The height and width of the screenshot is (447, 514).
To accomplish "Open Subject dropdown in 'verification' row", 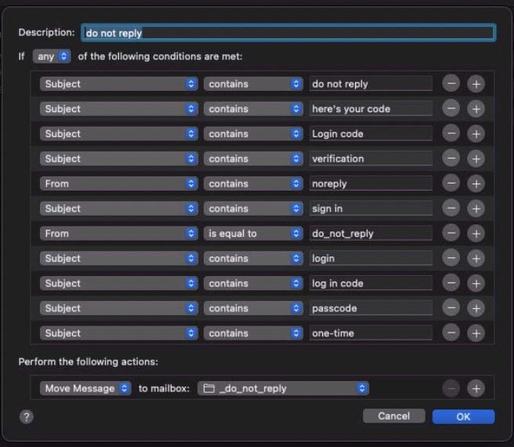I will pos(119,159).
